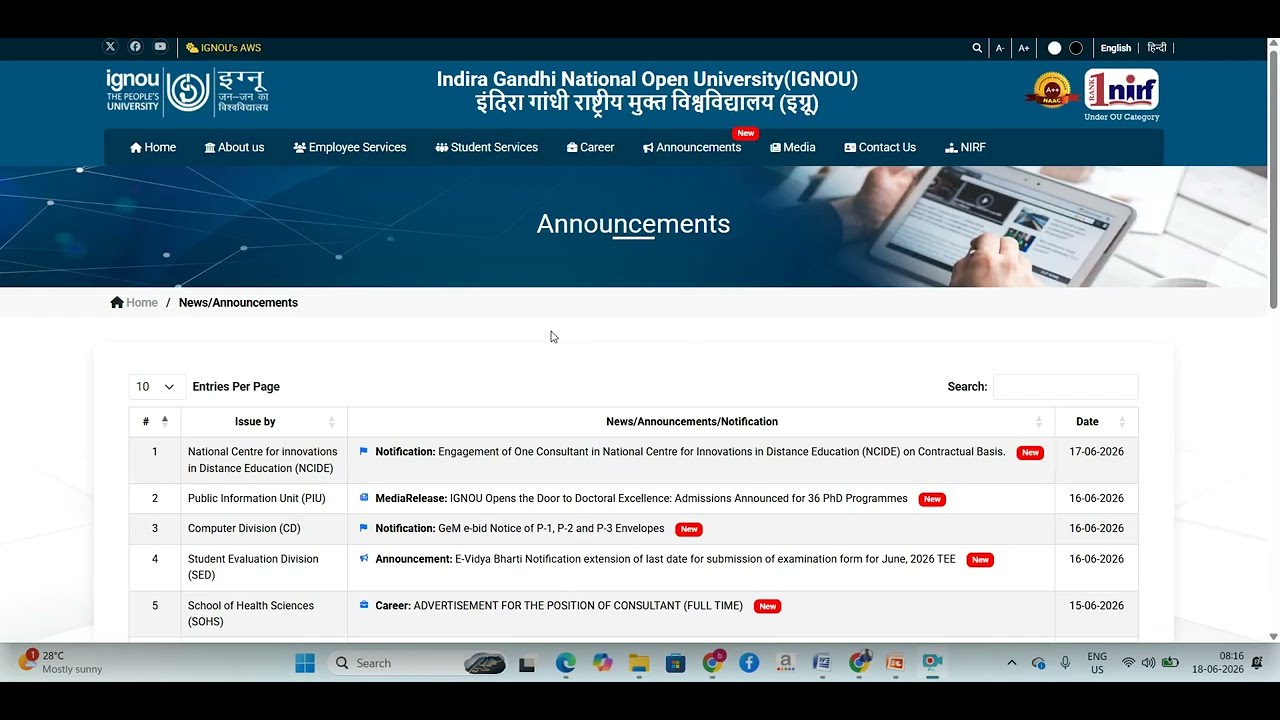Viewport: 1280px width, 720px height.
Task: Open IGNOU's Facebook page icon in top bar
Action: (135, 47)
